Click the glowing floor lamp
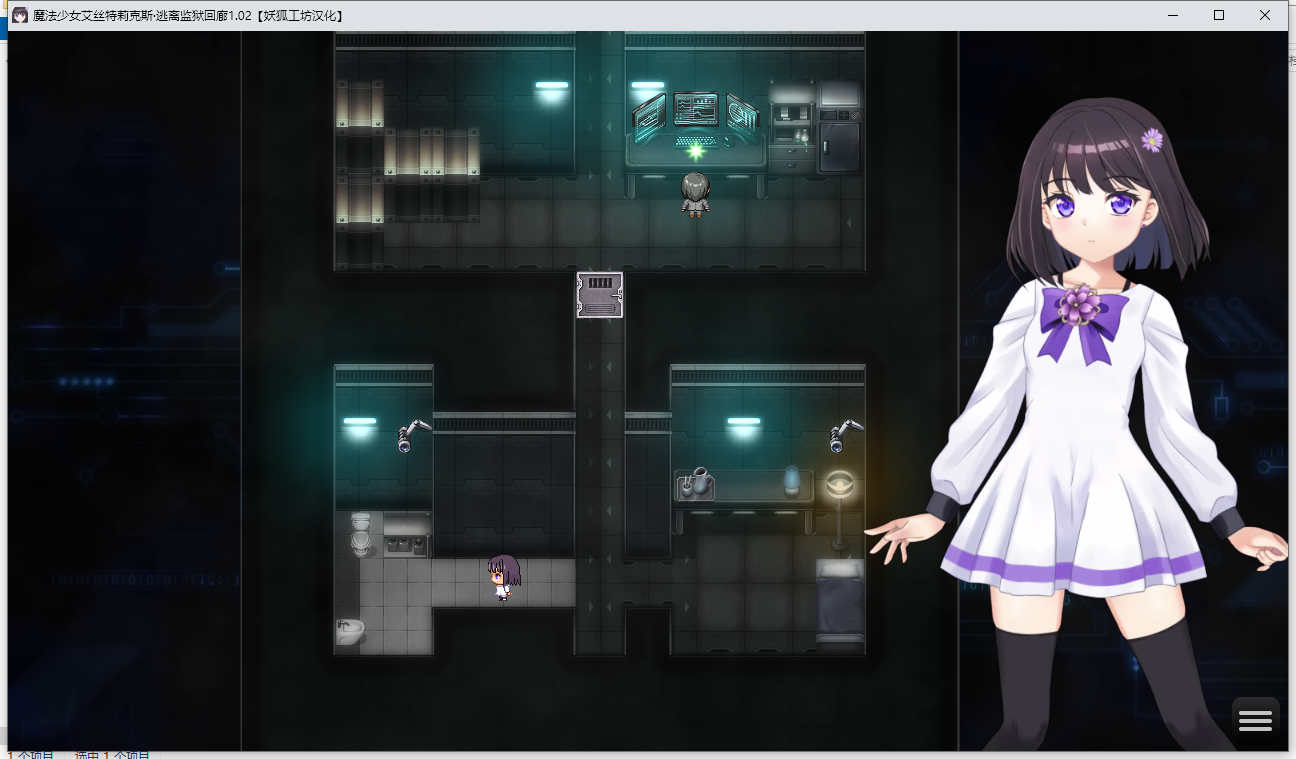This screenshot has height=759, width=1296. 840,510
